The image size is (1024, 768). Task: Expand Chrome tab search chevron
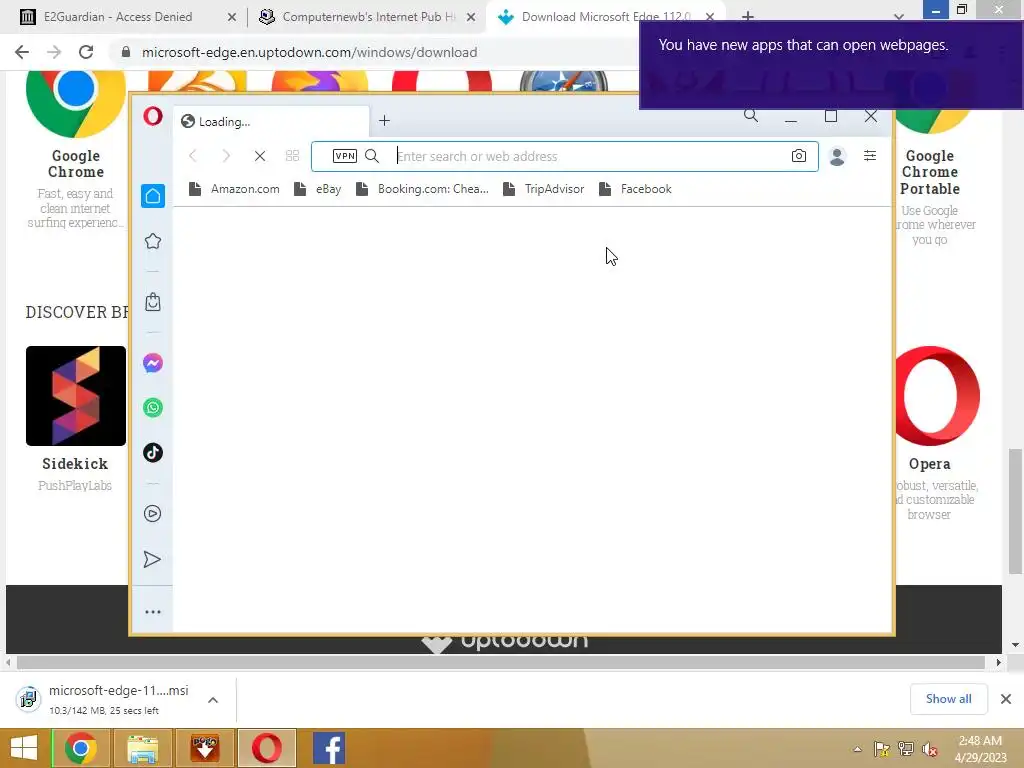(x=899, y=16)
